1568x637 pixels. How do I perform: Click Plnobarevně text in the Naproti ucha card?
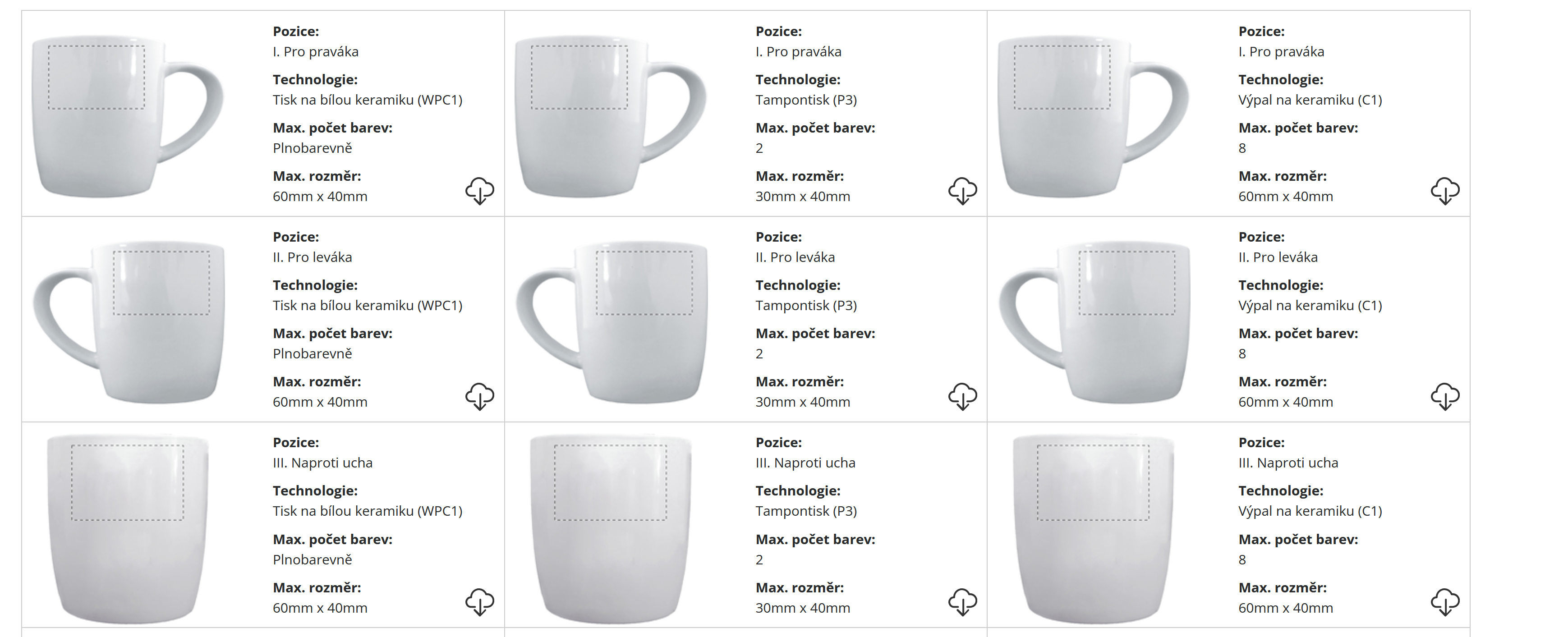tap(312, 560)
